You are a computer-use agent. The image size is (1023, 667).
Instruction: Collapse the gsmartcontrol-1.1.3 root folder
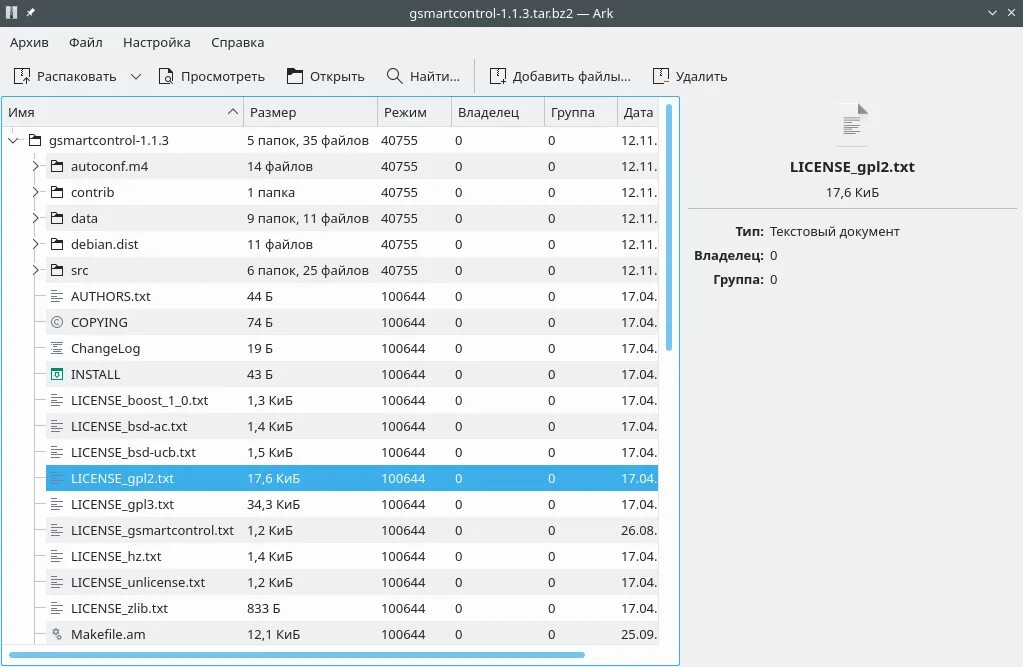tap(13, 140)
